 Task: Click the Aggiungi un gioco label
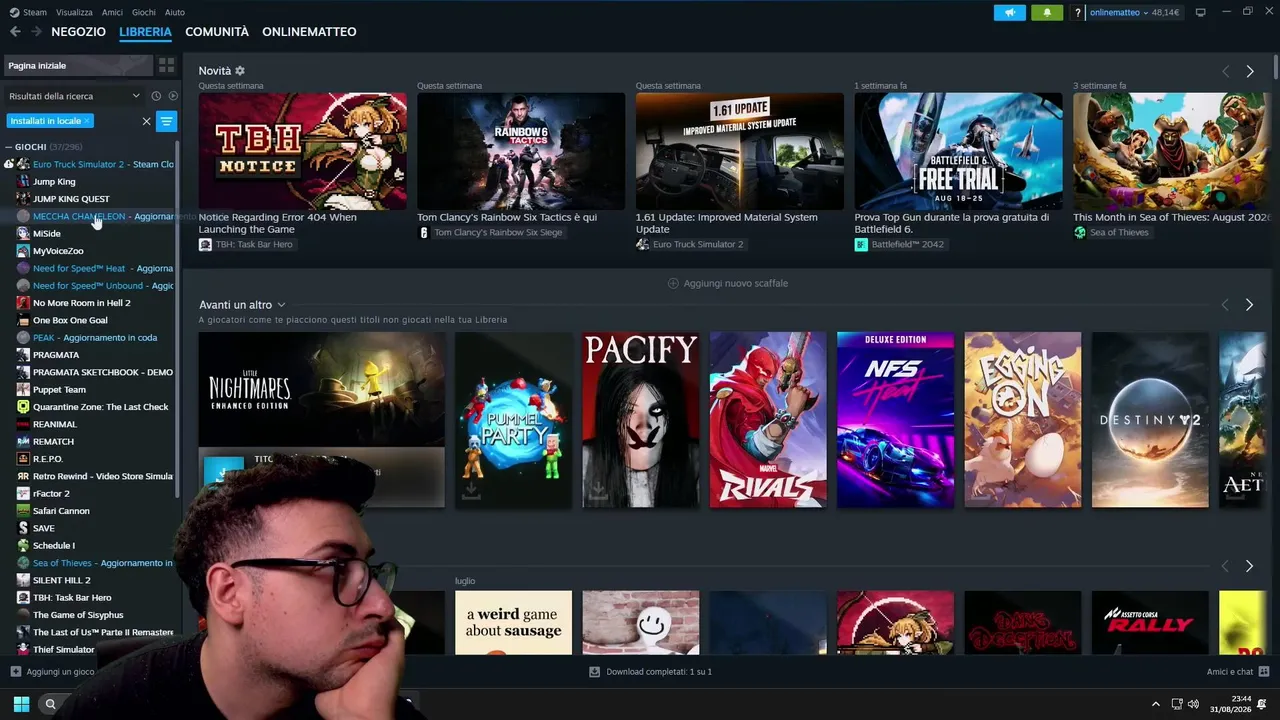[61, 672]
